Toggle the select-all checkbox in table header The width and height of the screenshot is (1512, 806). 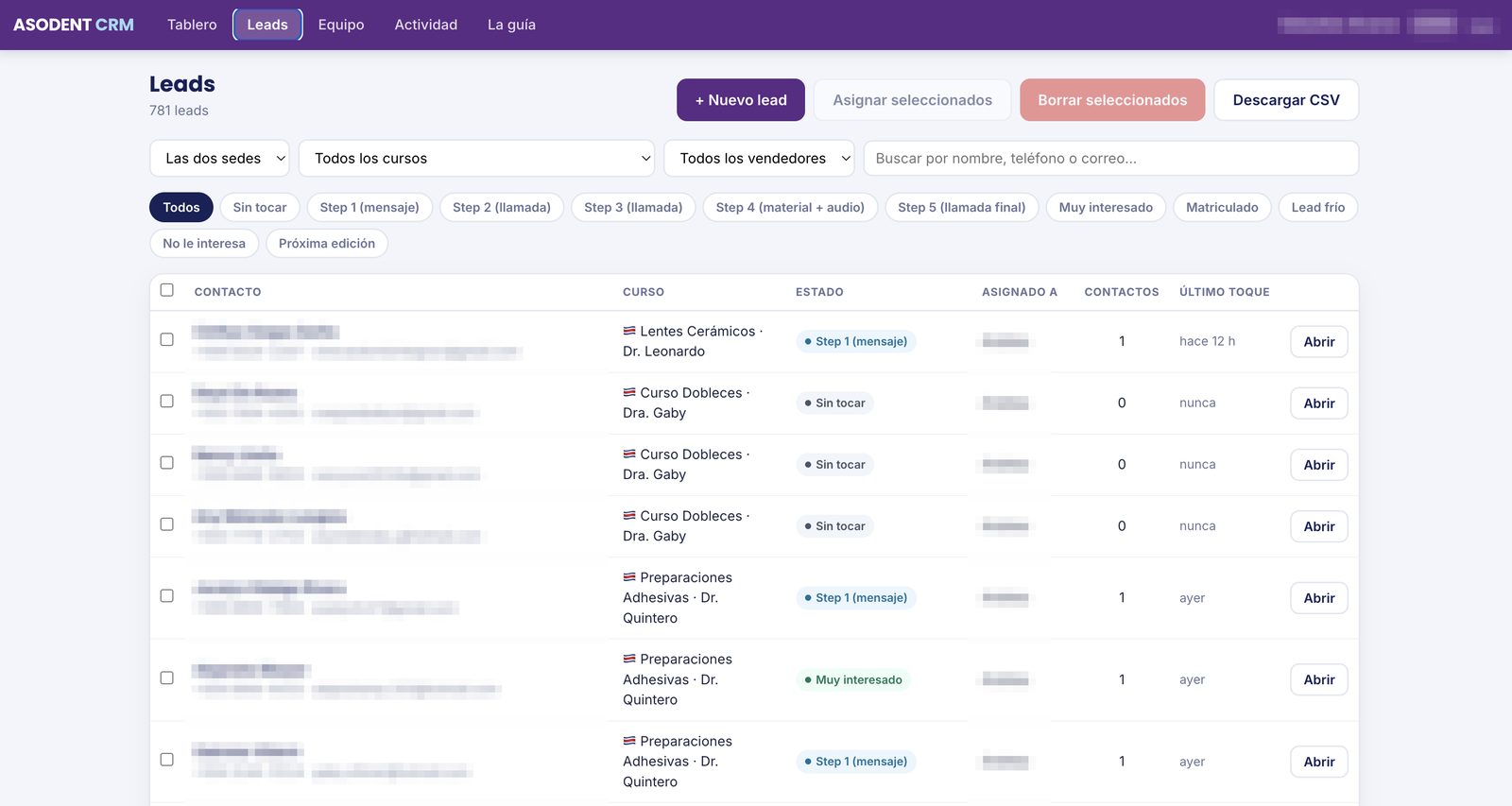[x=167, y=290]
